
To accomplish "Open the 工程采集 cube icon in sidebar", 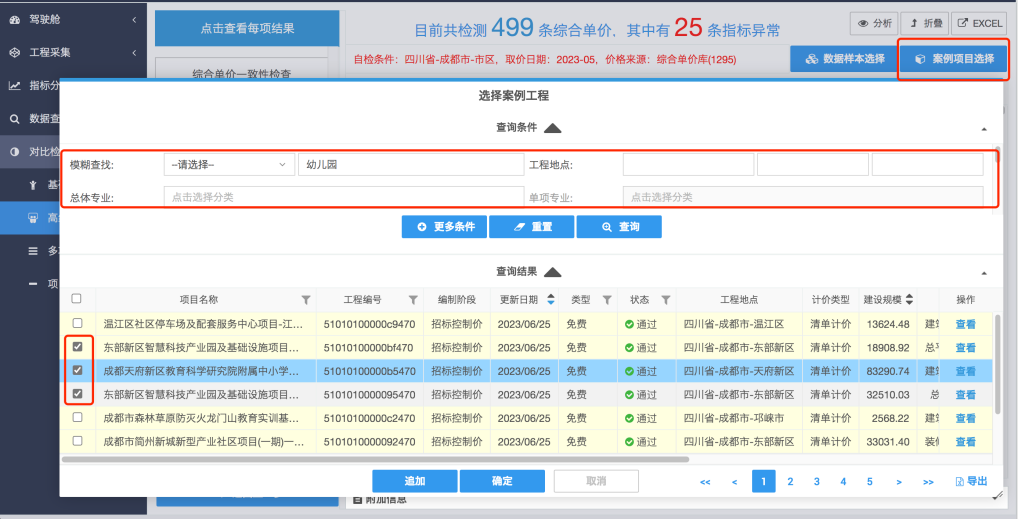I will 14,53.
